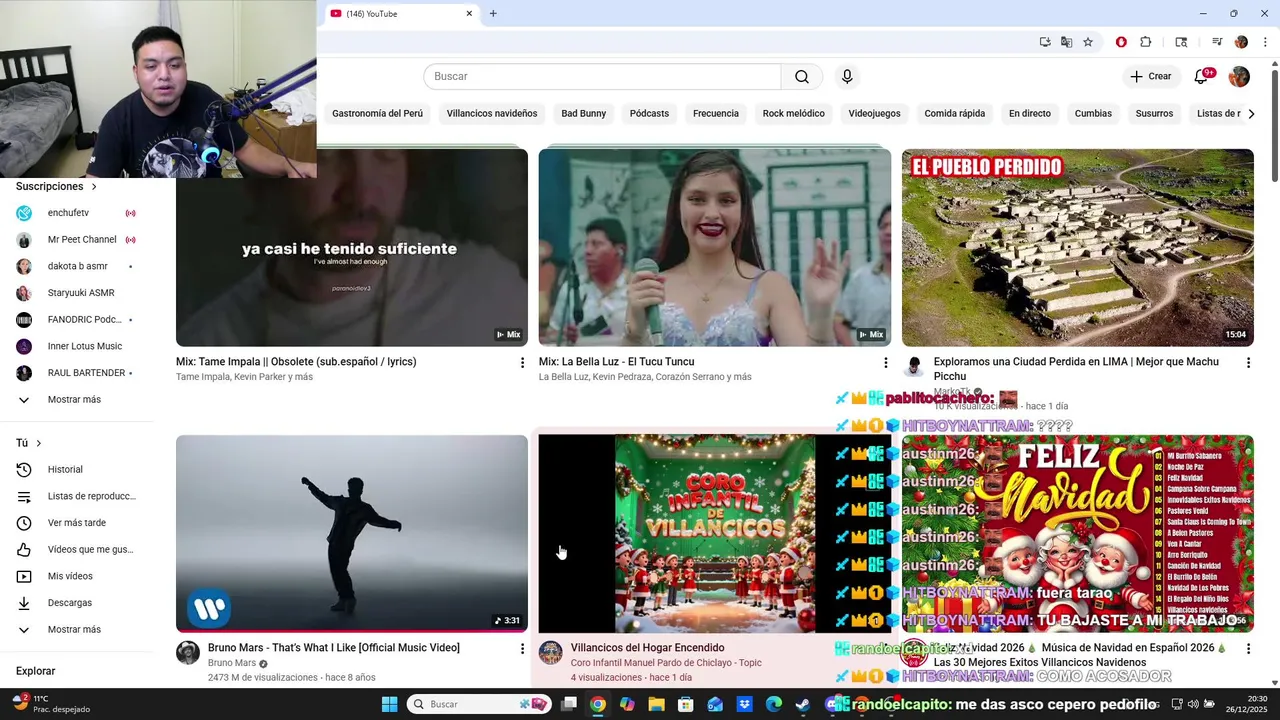Open Chrome media controls icon
The image size is (1280, 720).
1217,42
